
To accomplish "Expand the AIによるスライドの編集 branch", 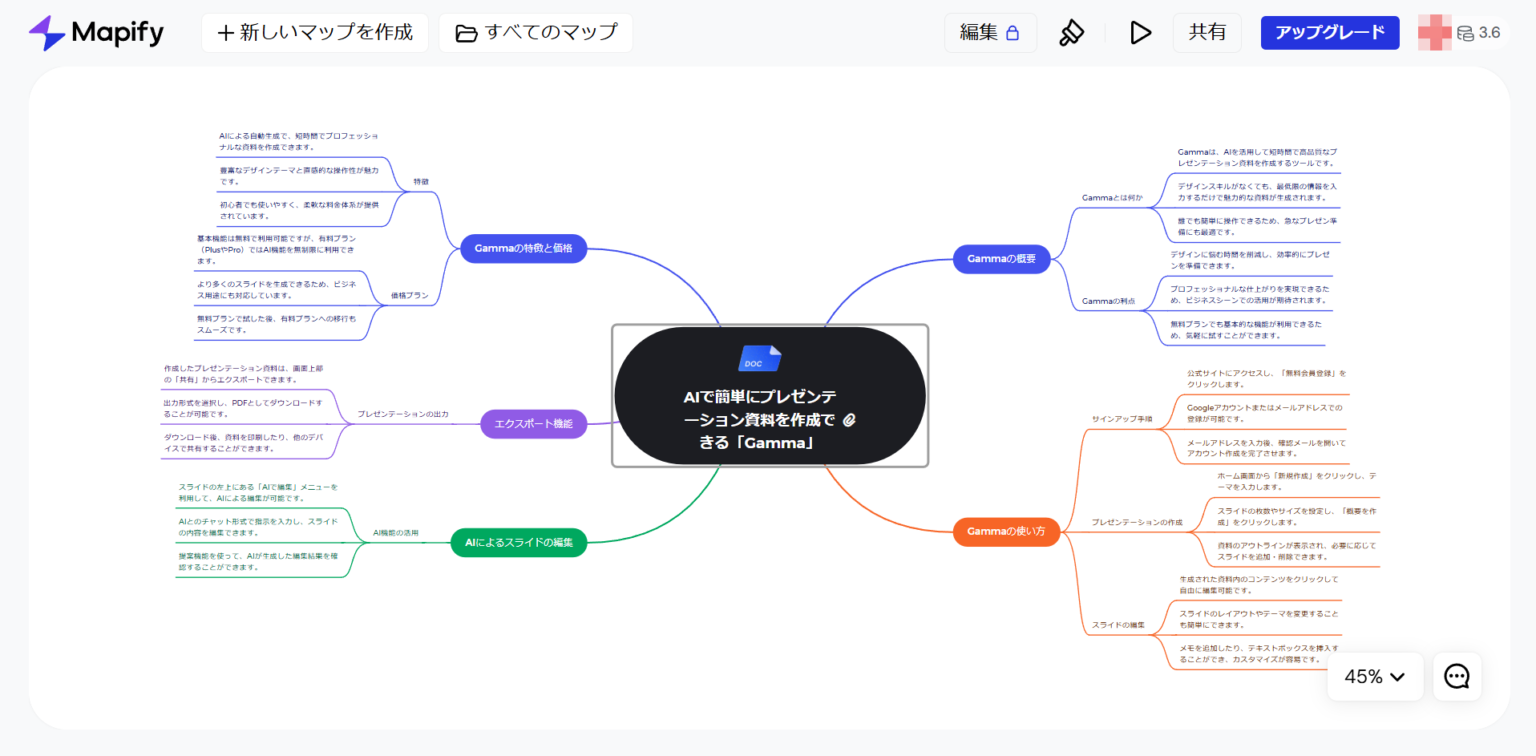I will coord(518,542).
